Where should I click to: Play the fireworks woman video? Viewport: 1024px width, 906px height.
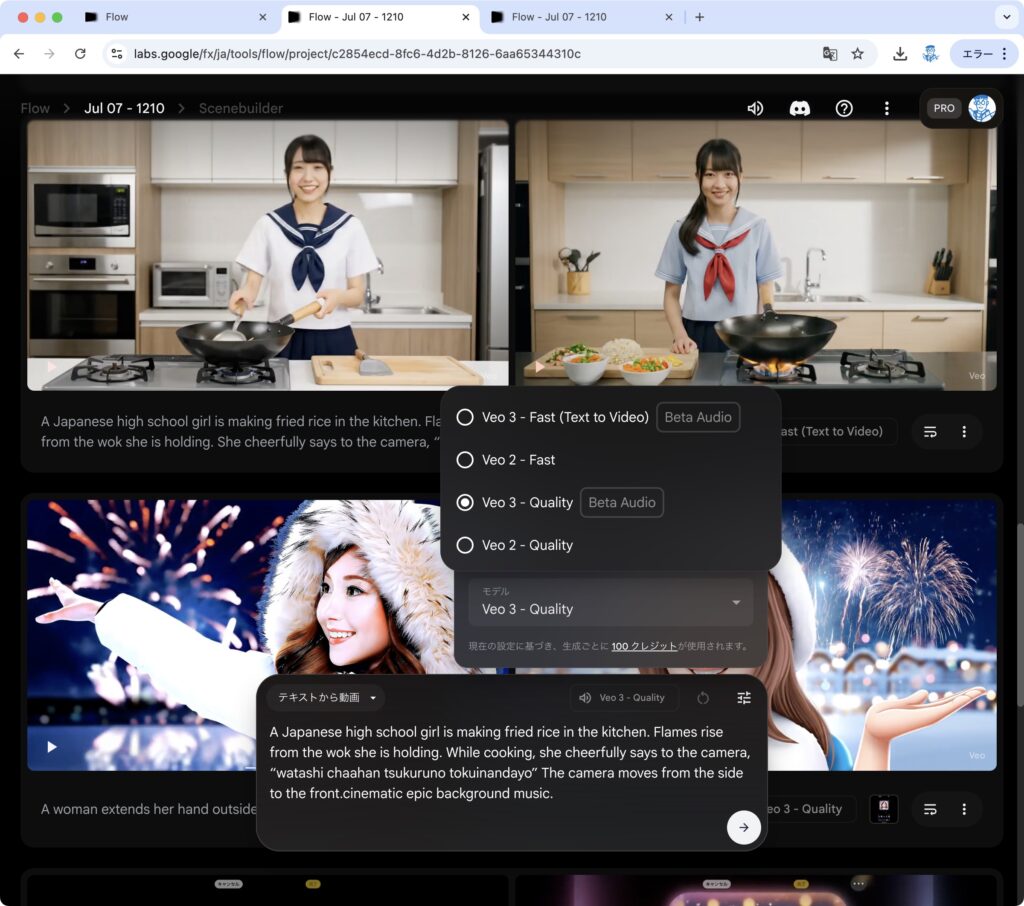[x=52, y=747]
